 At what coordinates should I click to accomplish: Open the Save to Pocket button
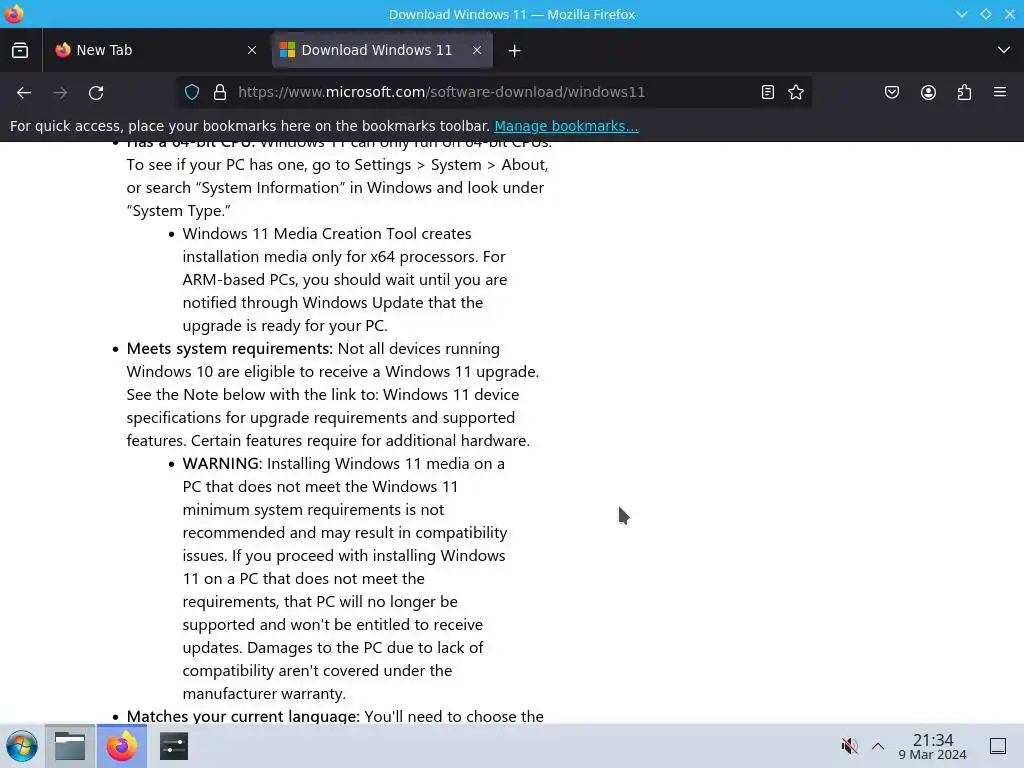pos(891,92)
